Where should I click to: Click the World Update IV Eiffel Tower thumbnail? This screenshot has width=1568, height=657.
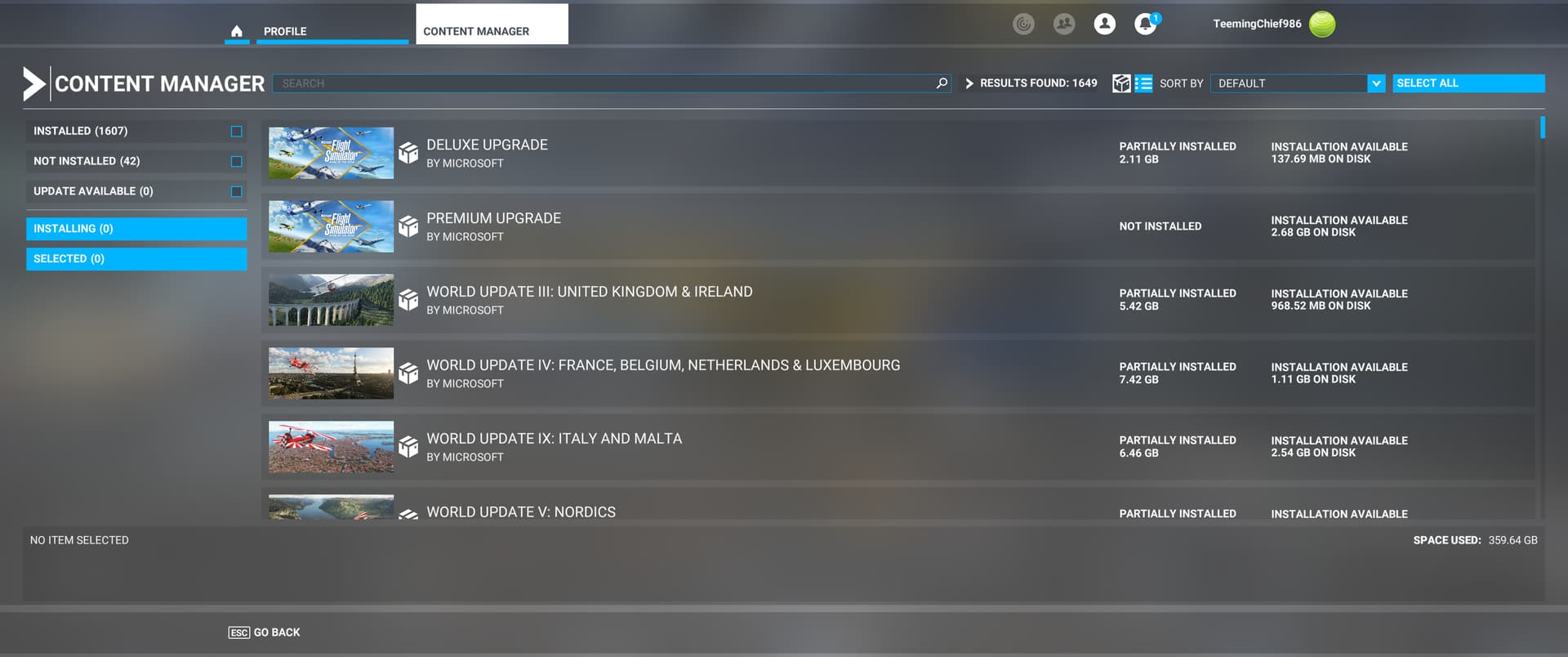pyautogui.click(x=331, y=373)
